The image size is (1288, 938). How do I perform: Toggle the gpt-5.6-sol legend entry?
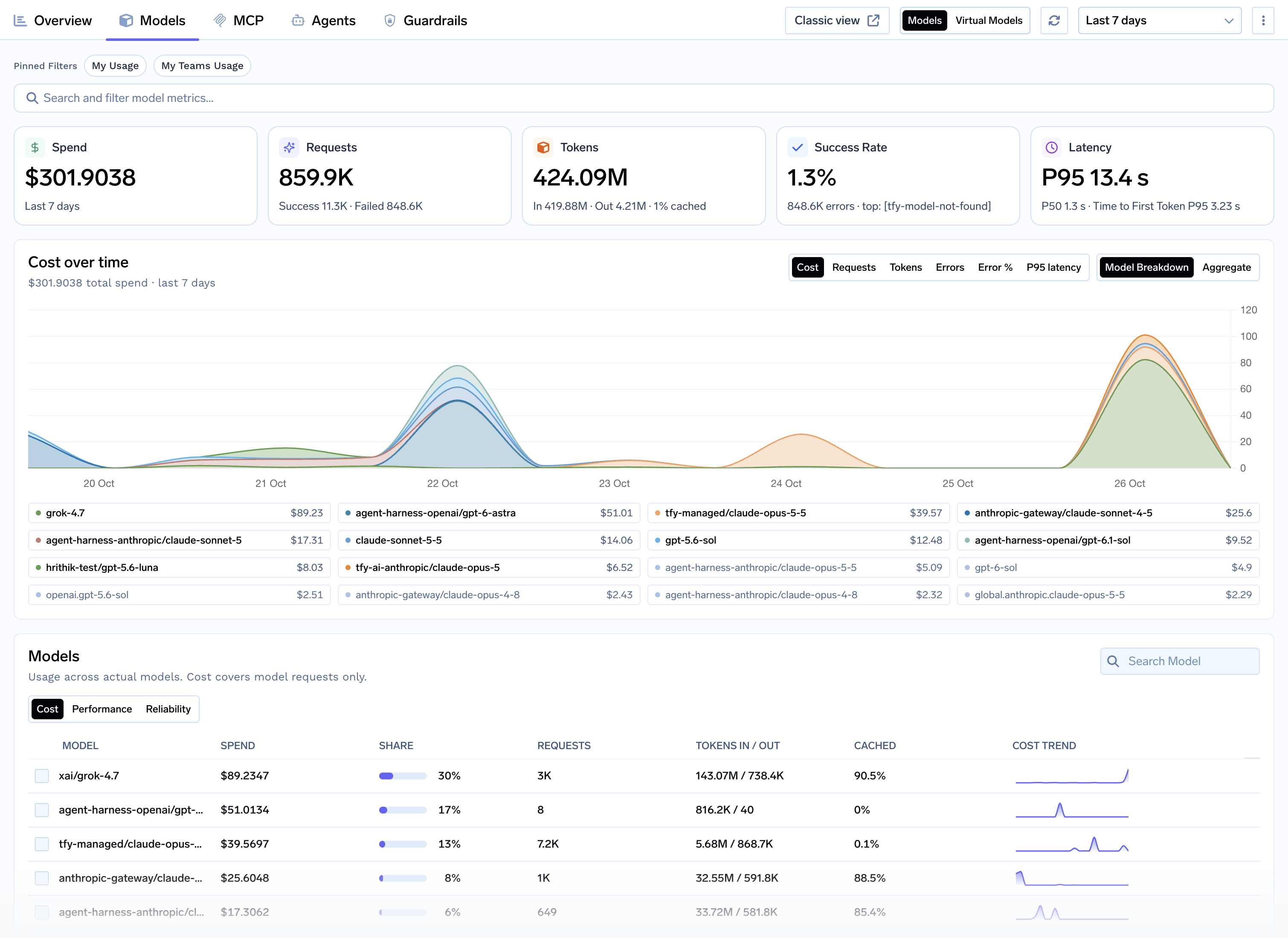pos(798,541)
